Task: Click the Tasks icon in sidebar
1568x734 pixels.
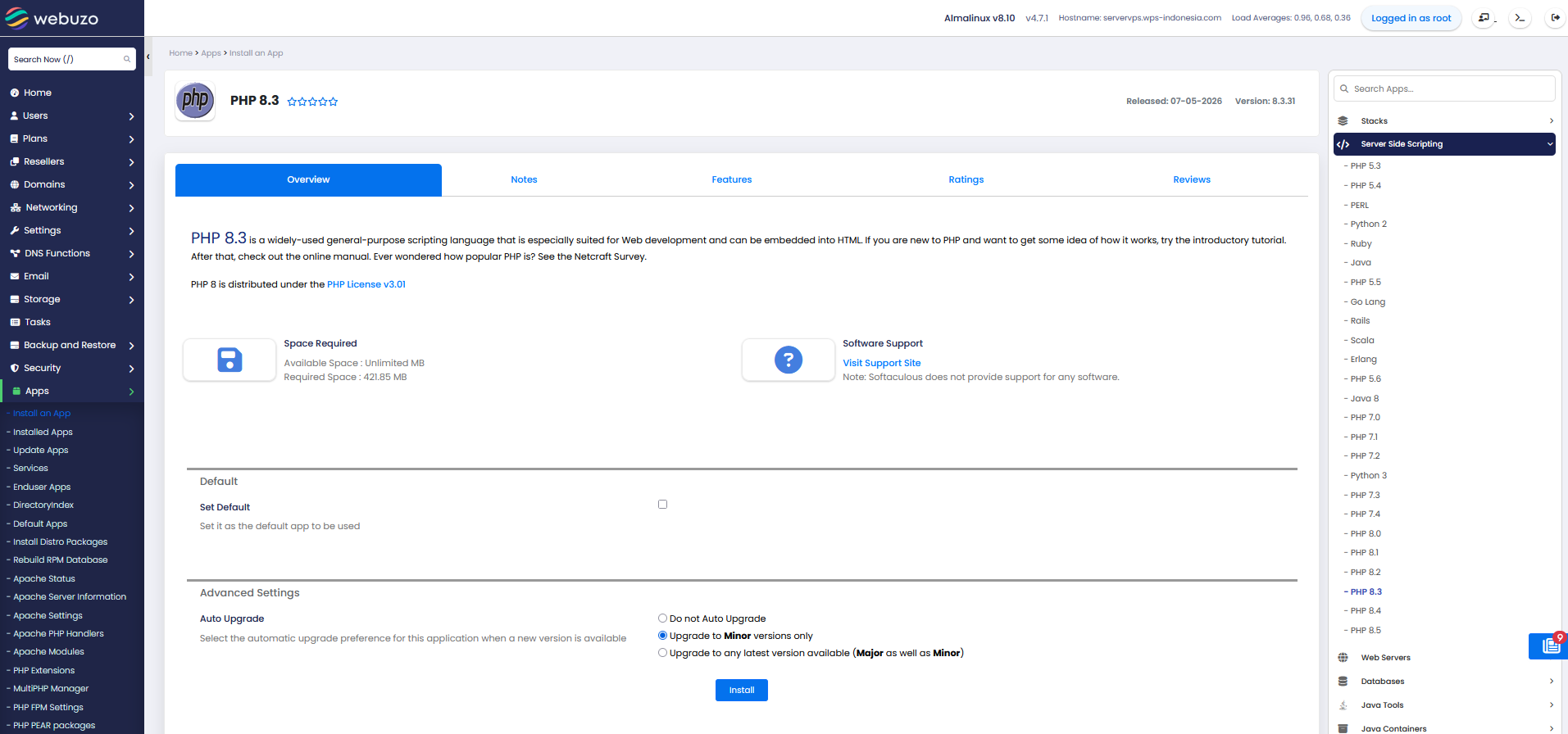Action: pos(15,322)
